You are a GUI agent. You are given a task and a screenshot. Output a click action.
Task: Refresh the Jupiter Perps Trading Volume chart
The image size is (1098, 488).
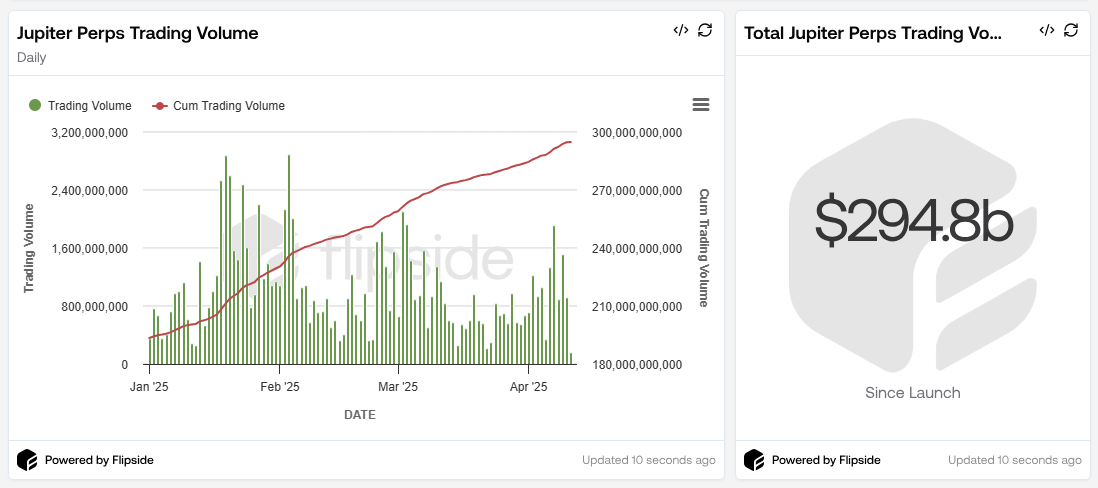tap(705, 30)
